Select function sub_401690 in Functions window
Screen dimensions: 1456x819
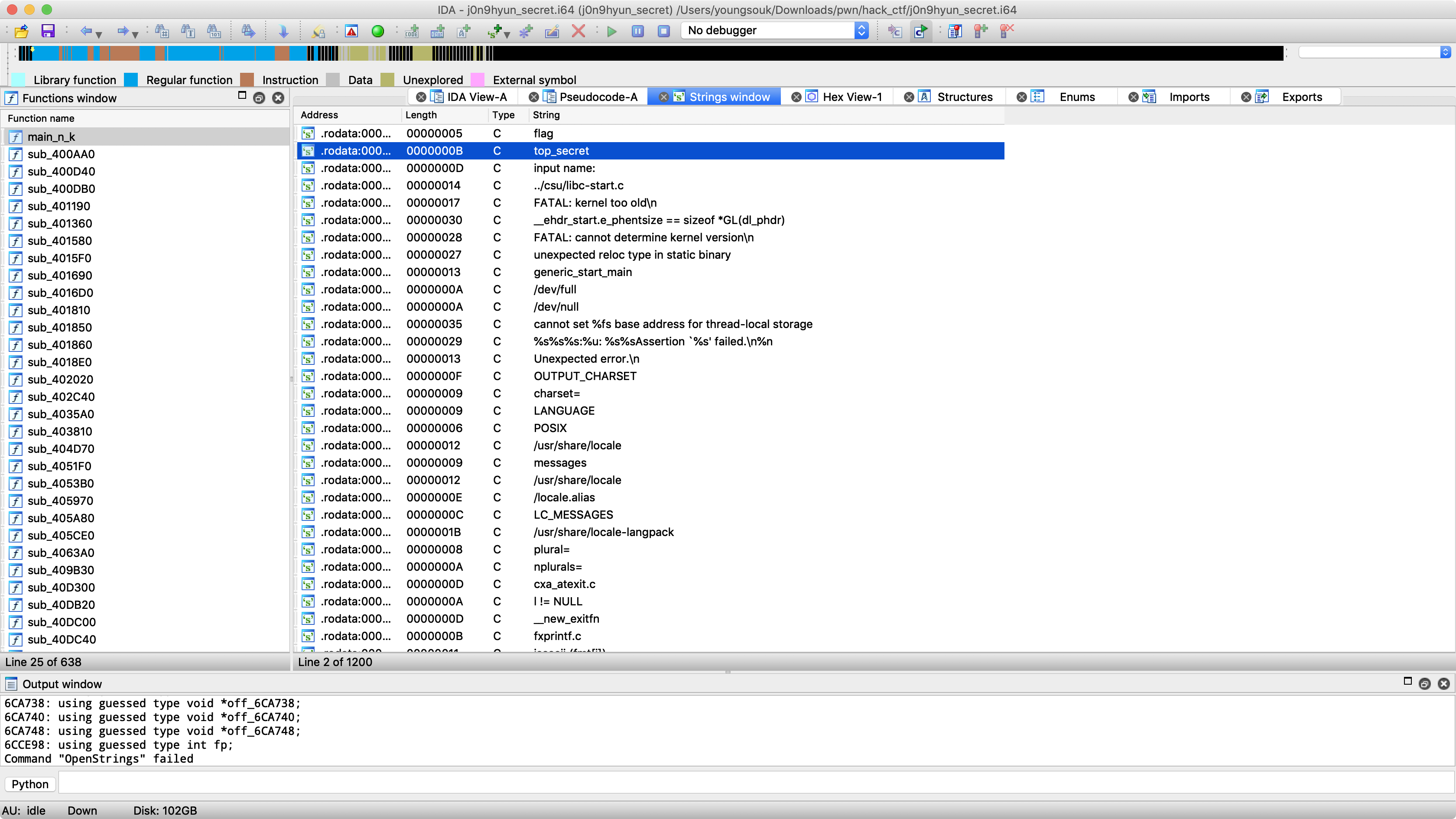click(59, 275)
